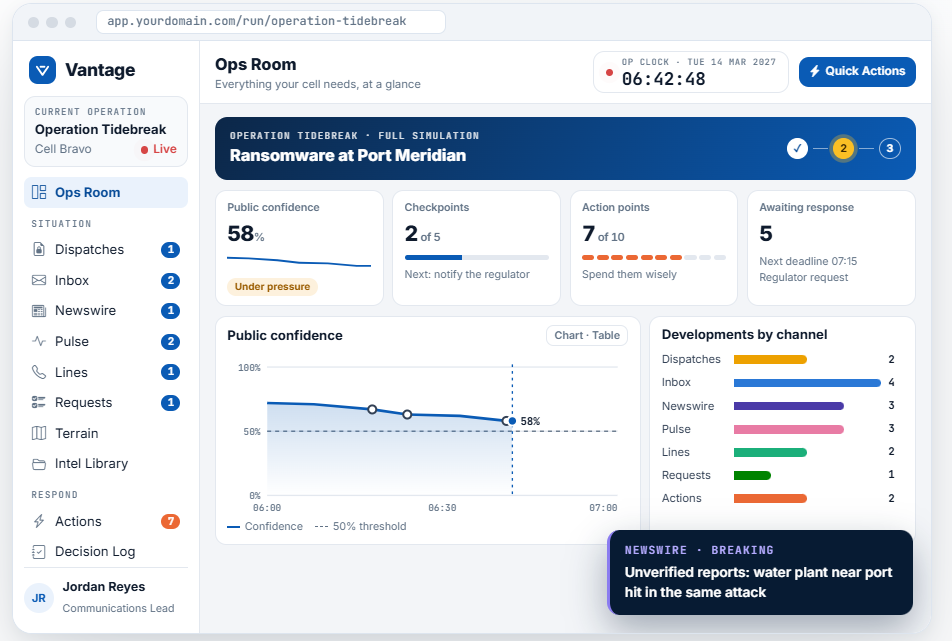Screen dimensions: 952x641
Task: Open Newswire via the newspaper icon
Action: (x=39, y=311)
